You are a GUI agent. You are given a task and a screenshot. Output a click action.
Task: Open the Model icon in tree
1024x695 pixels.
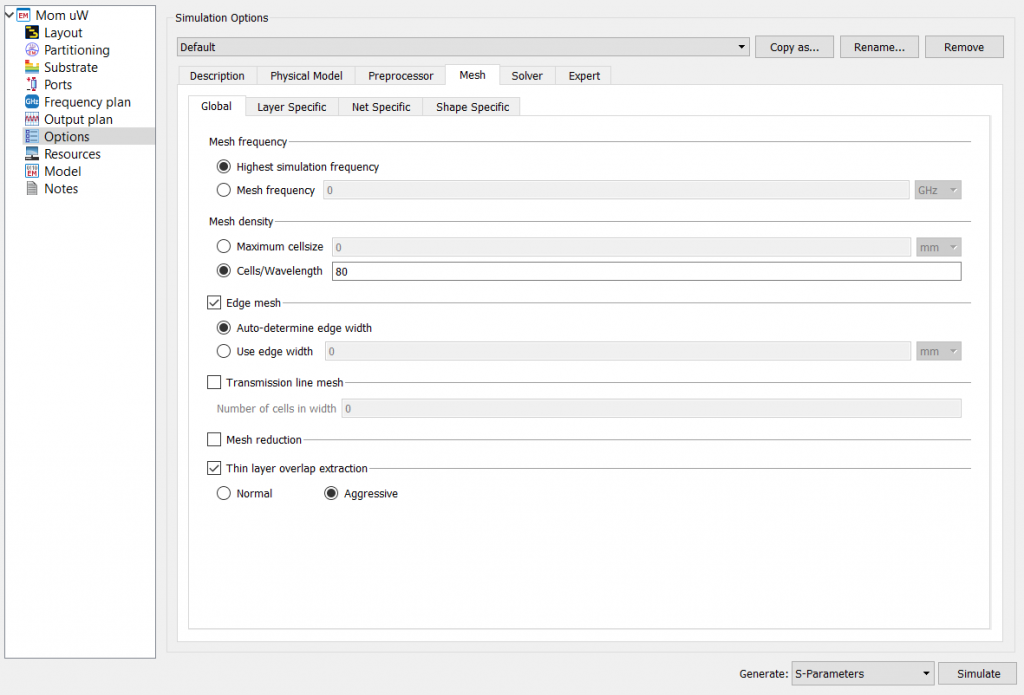coord(31,171)
